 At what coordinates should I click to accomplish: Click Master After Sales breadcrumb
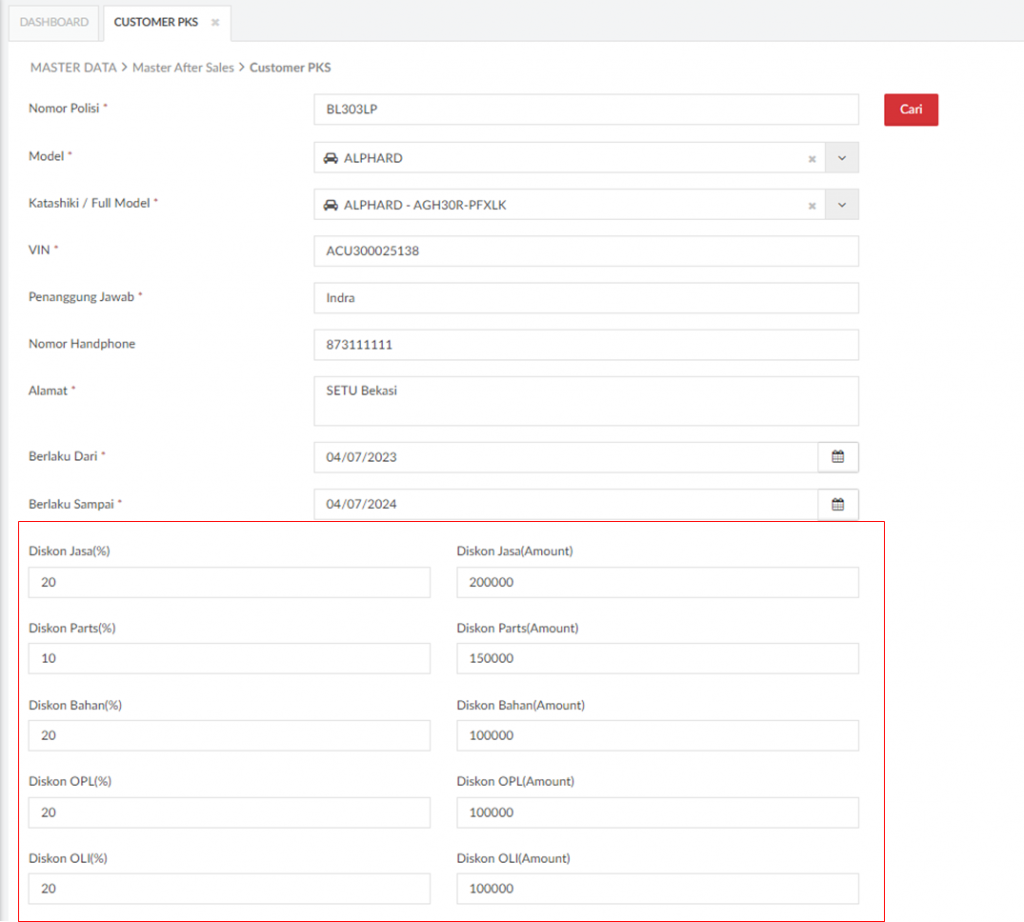[183, 68]
